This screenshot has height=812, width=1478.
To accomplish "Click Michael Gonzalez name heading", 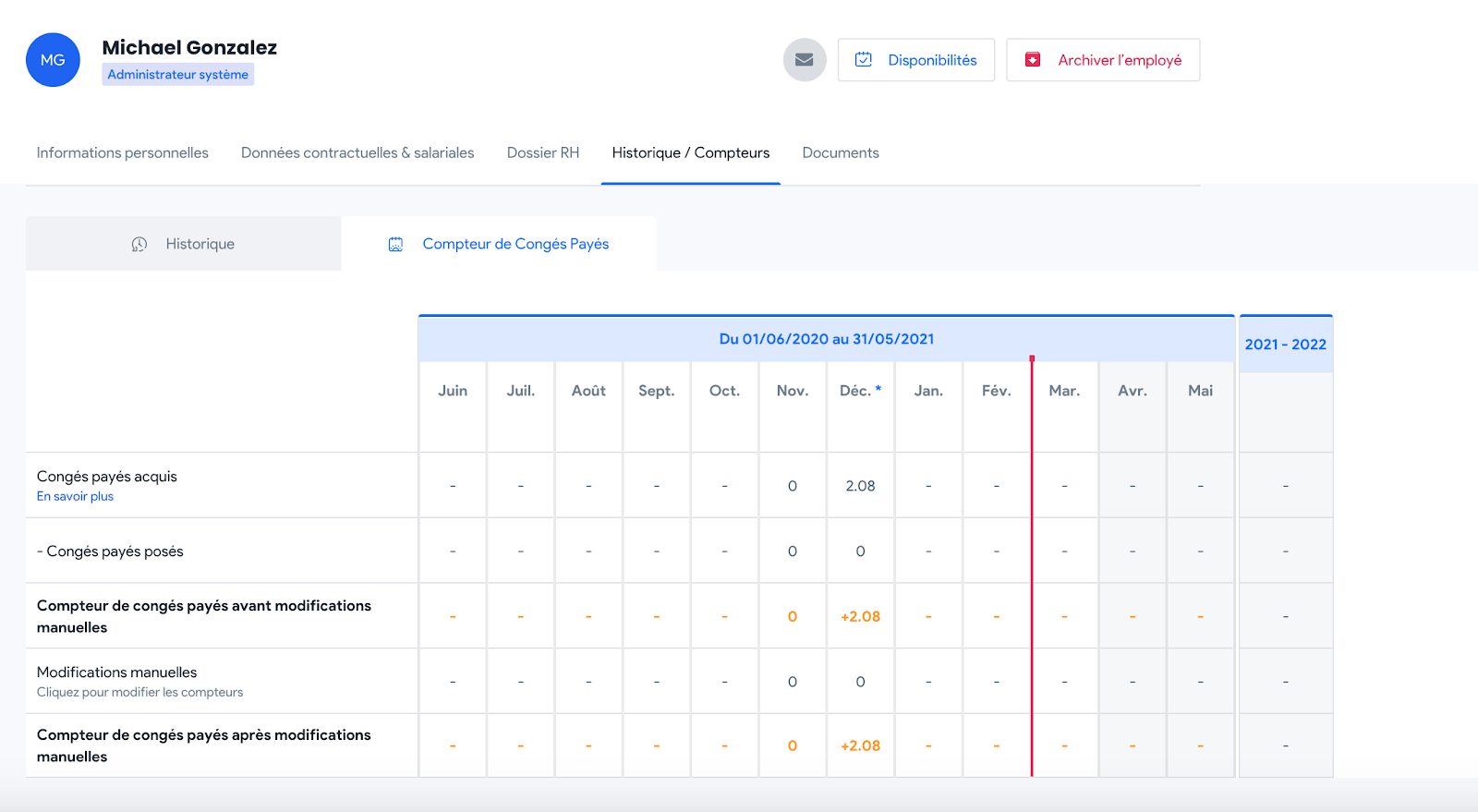I will pos(189,47).
